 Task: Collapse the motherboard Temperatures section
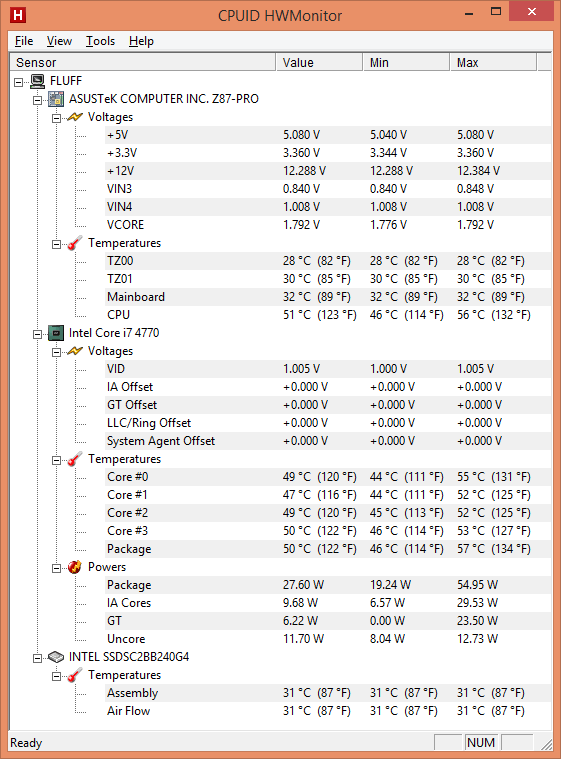(56, 244)
